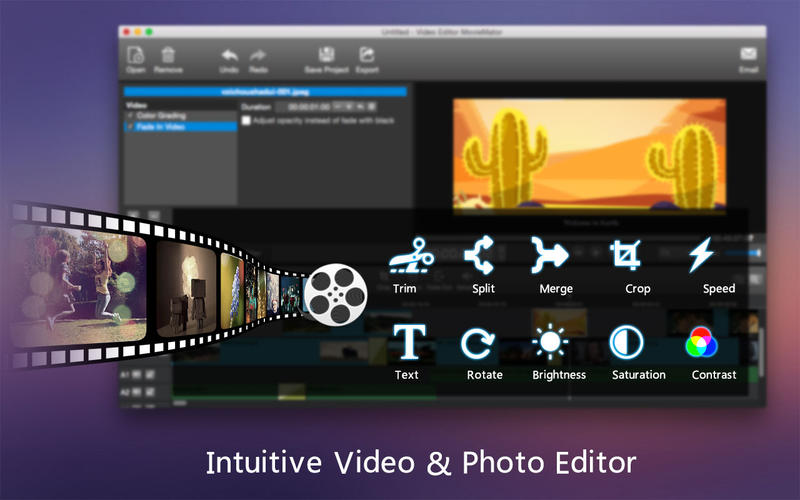
Task: Select the Merge arrows icon
Action: (549, 255)
